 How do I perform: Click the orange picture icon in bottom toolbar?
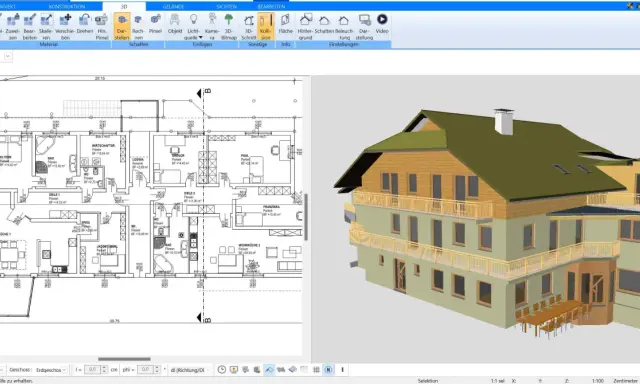click(234, 370)
